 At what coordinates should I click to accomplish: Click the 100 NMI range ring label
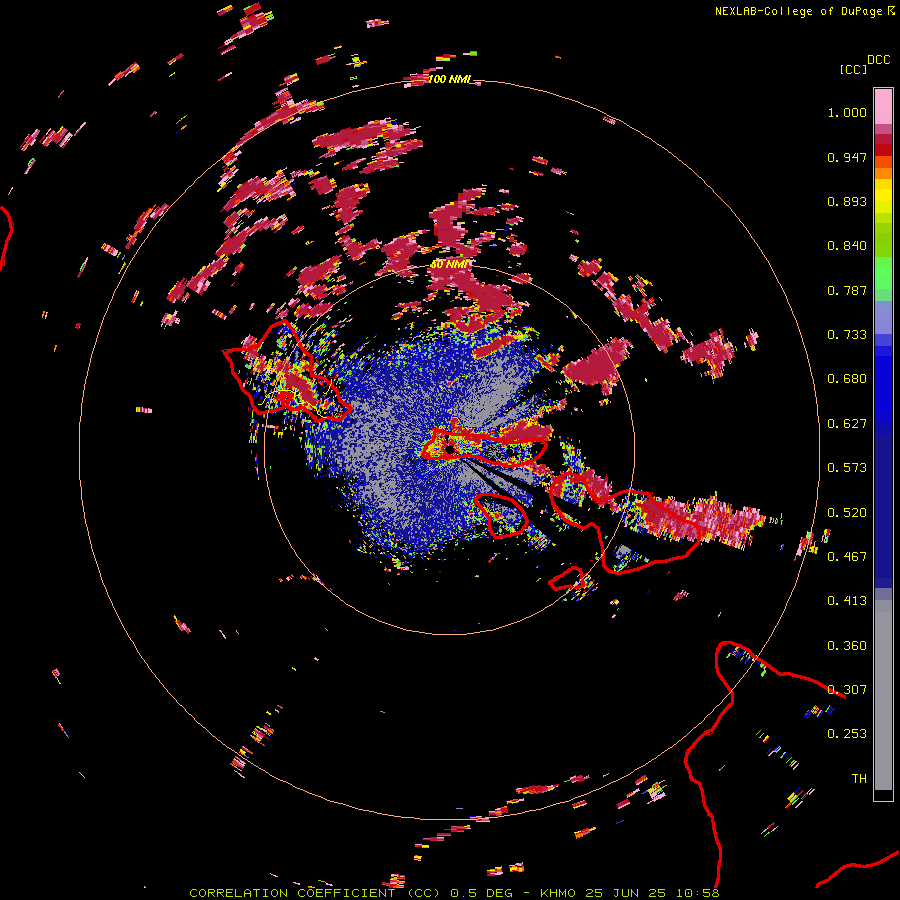tap(448, 79)
